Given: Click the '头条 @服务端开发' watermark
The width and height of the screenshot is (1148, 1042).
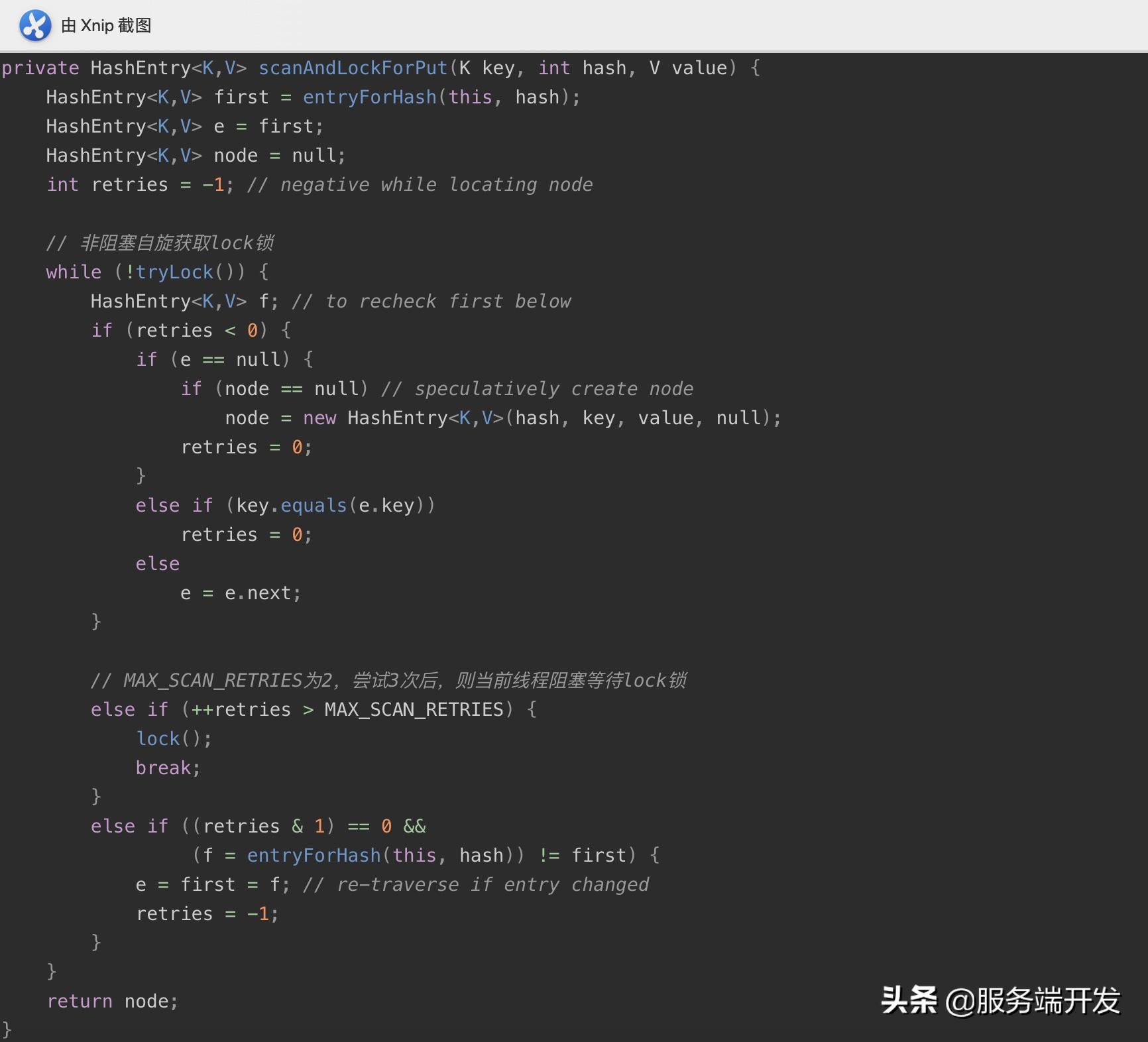Looking at the screenshot, I should click(x=1000, y=1000).
